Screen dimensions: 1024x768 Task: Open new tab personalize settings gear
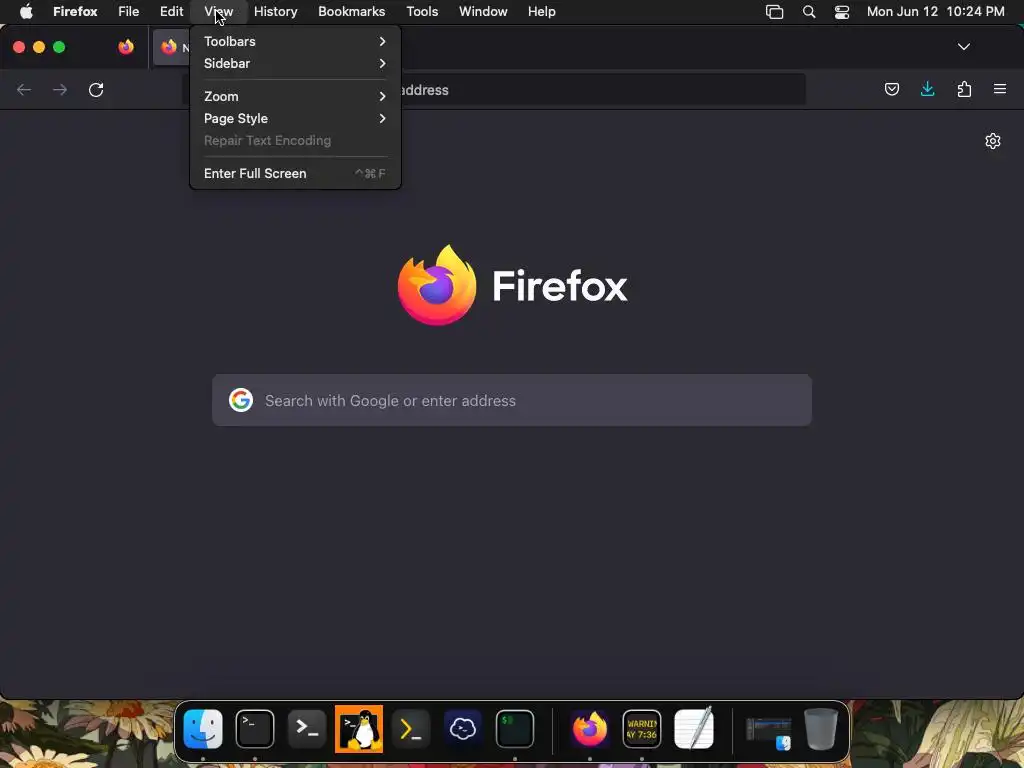point(993,141)
